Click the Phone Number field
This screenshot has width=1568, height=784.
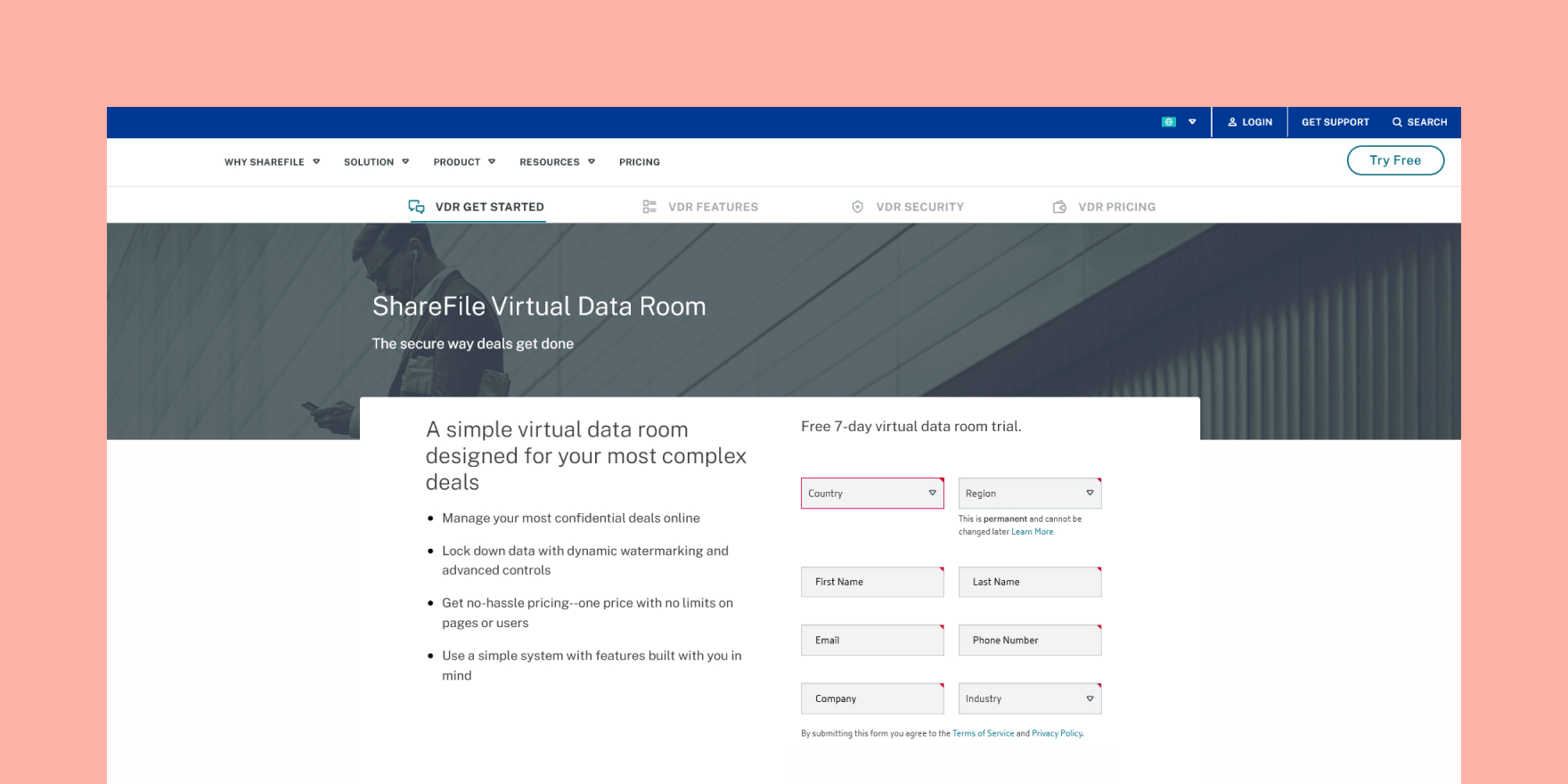[x=1030, y=640]
